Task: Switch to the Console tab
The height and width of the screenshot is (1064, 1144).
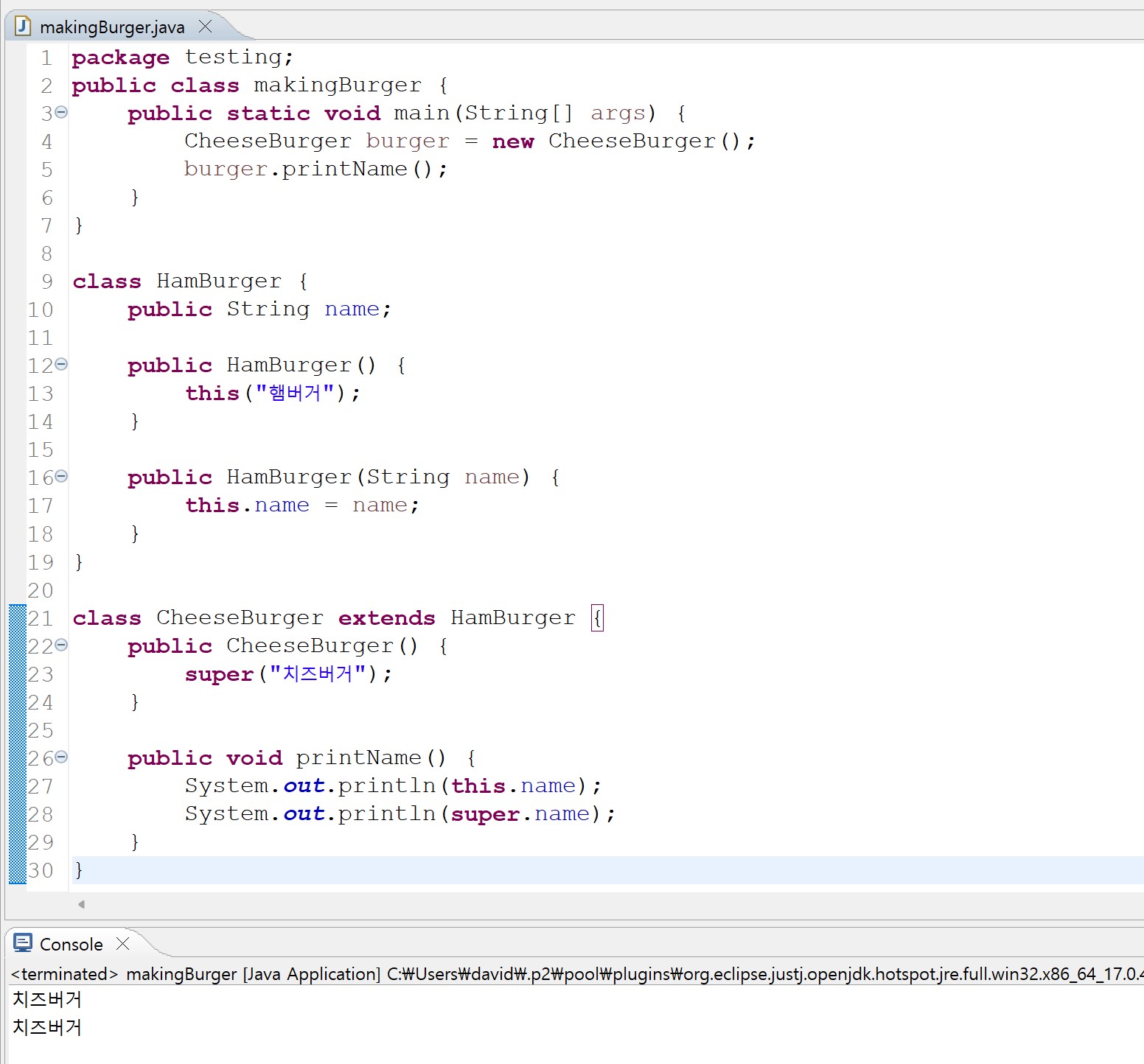Action: 71,944
